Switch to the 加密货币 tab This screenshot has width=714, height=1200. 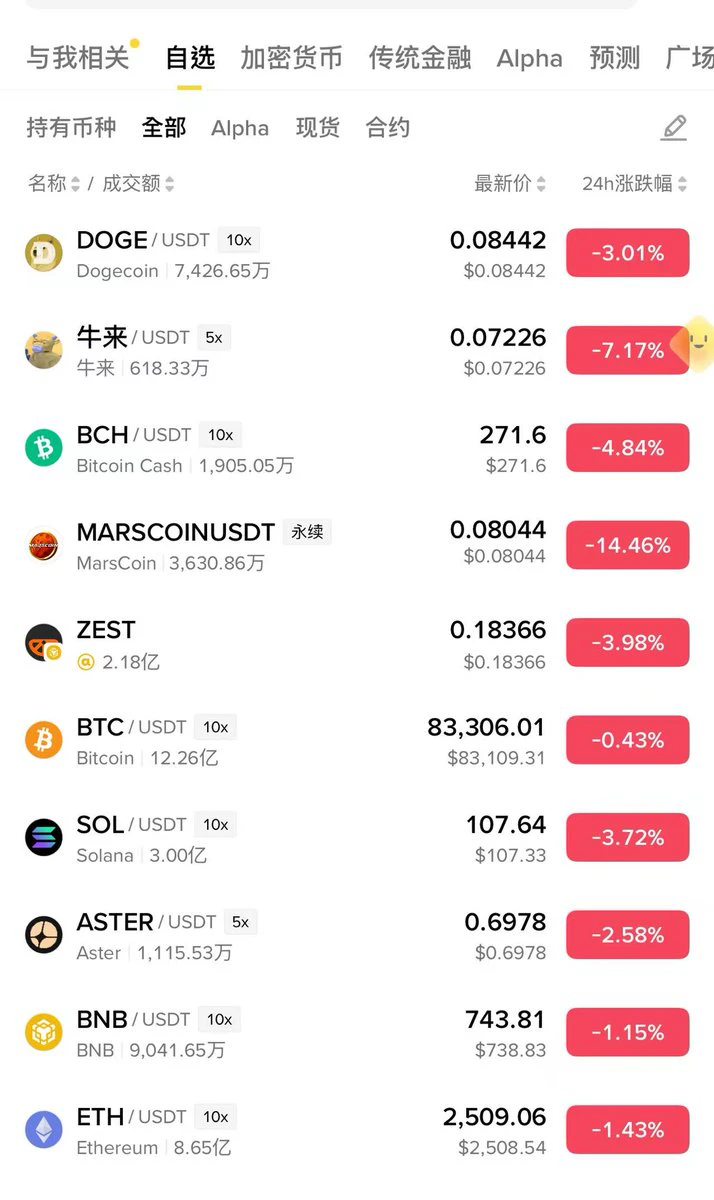pos(292,58)
